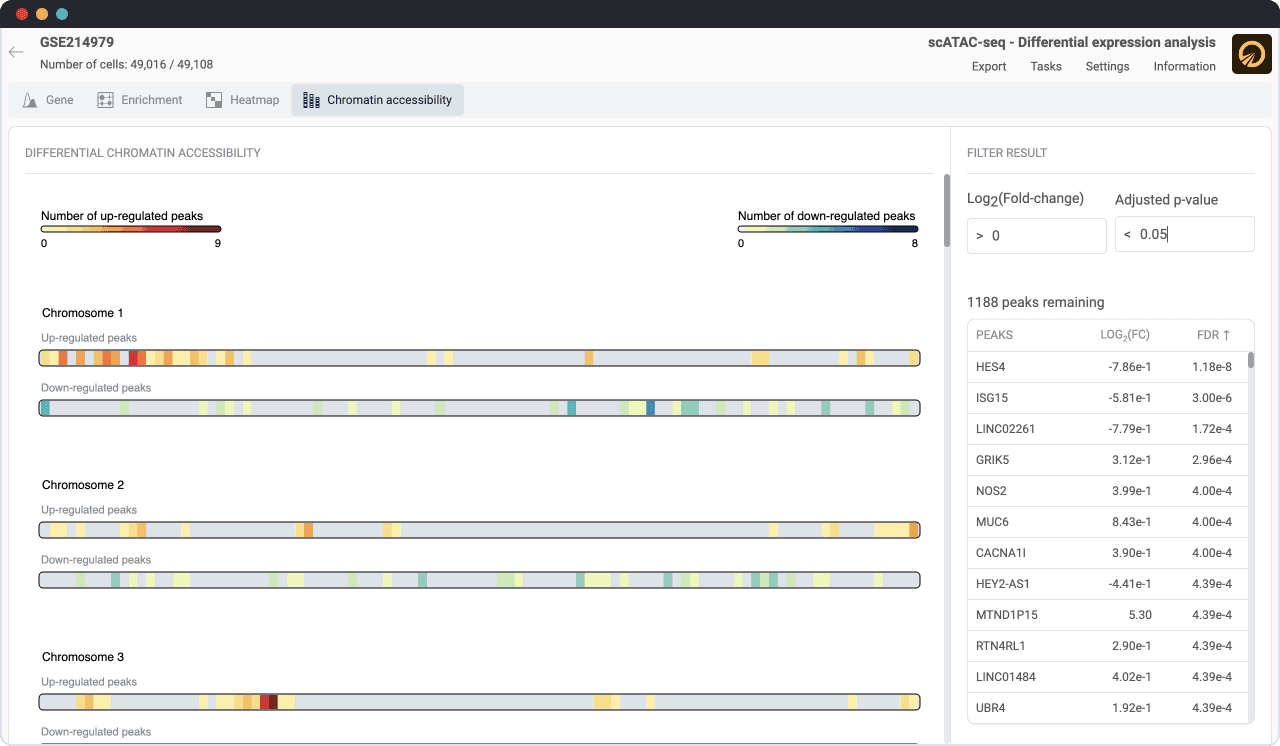Click the main panel vertical scrollbar
Viewport: 1280px width, 746px height.
click(x=946, y=211)
